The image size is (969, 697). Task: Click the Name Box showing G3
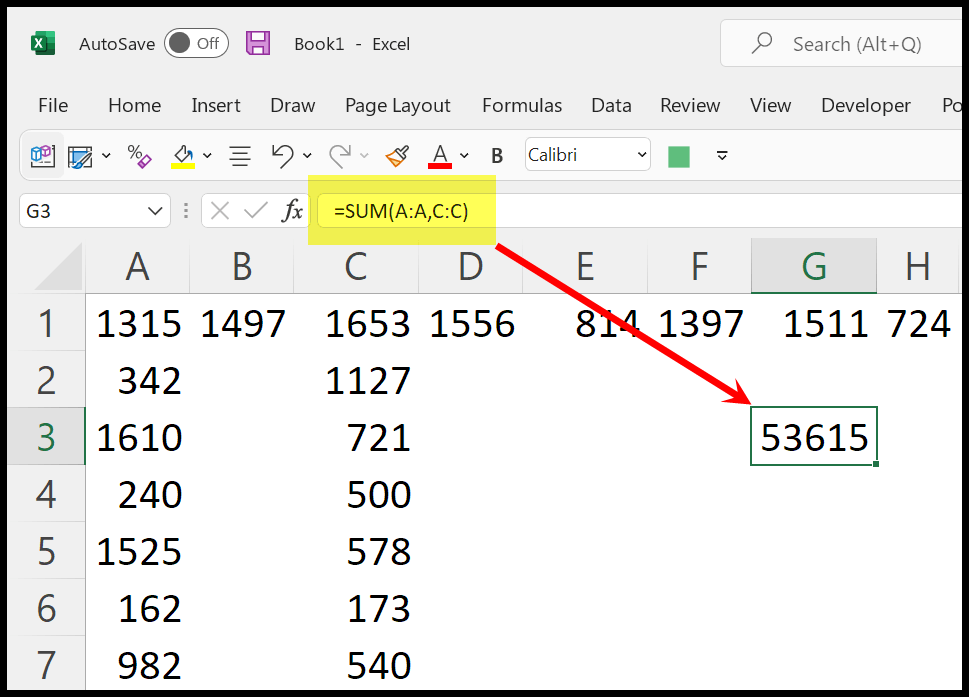point(95,211)
